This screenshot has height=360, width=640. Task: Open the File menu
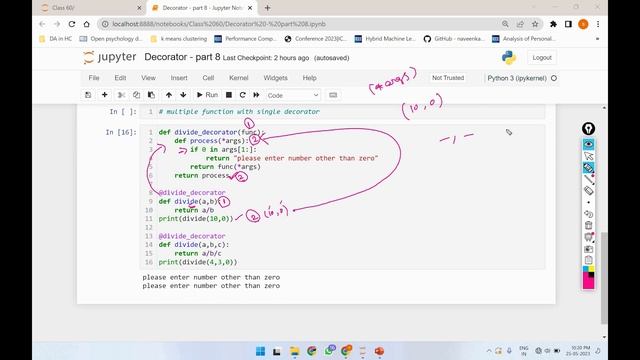click(94, 78)
